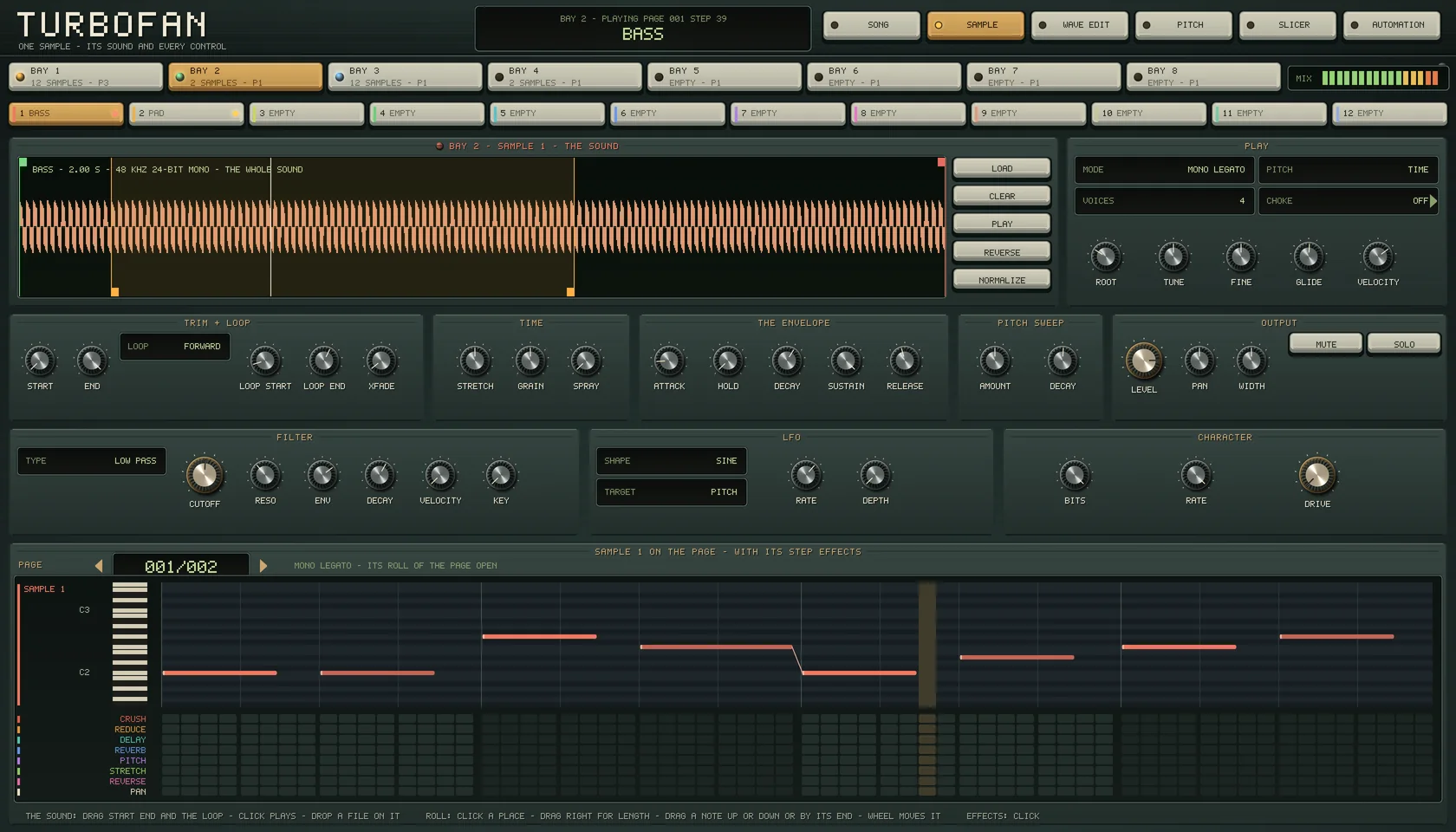Click the NORMALIZE button

tap(1002, 280)
